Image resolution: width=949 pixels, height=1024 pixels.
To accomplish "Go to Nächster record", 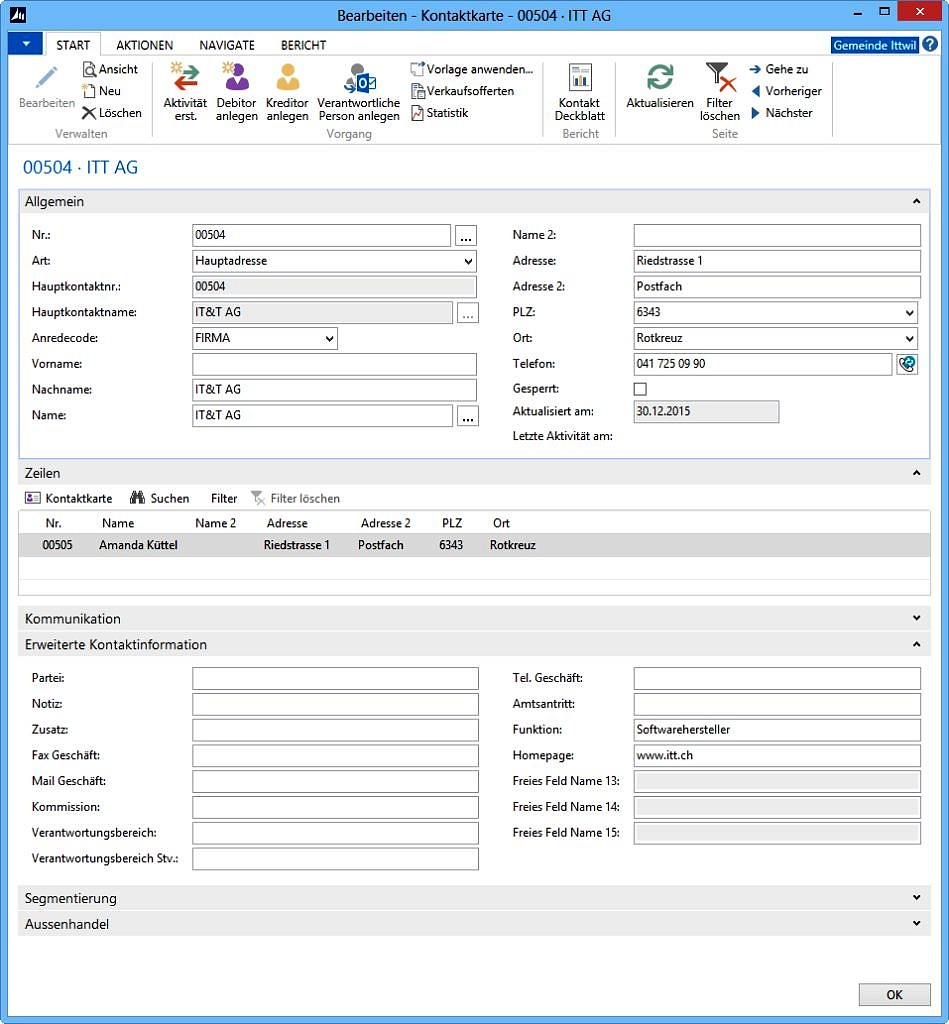I will [x=781, y=112].
